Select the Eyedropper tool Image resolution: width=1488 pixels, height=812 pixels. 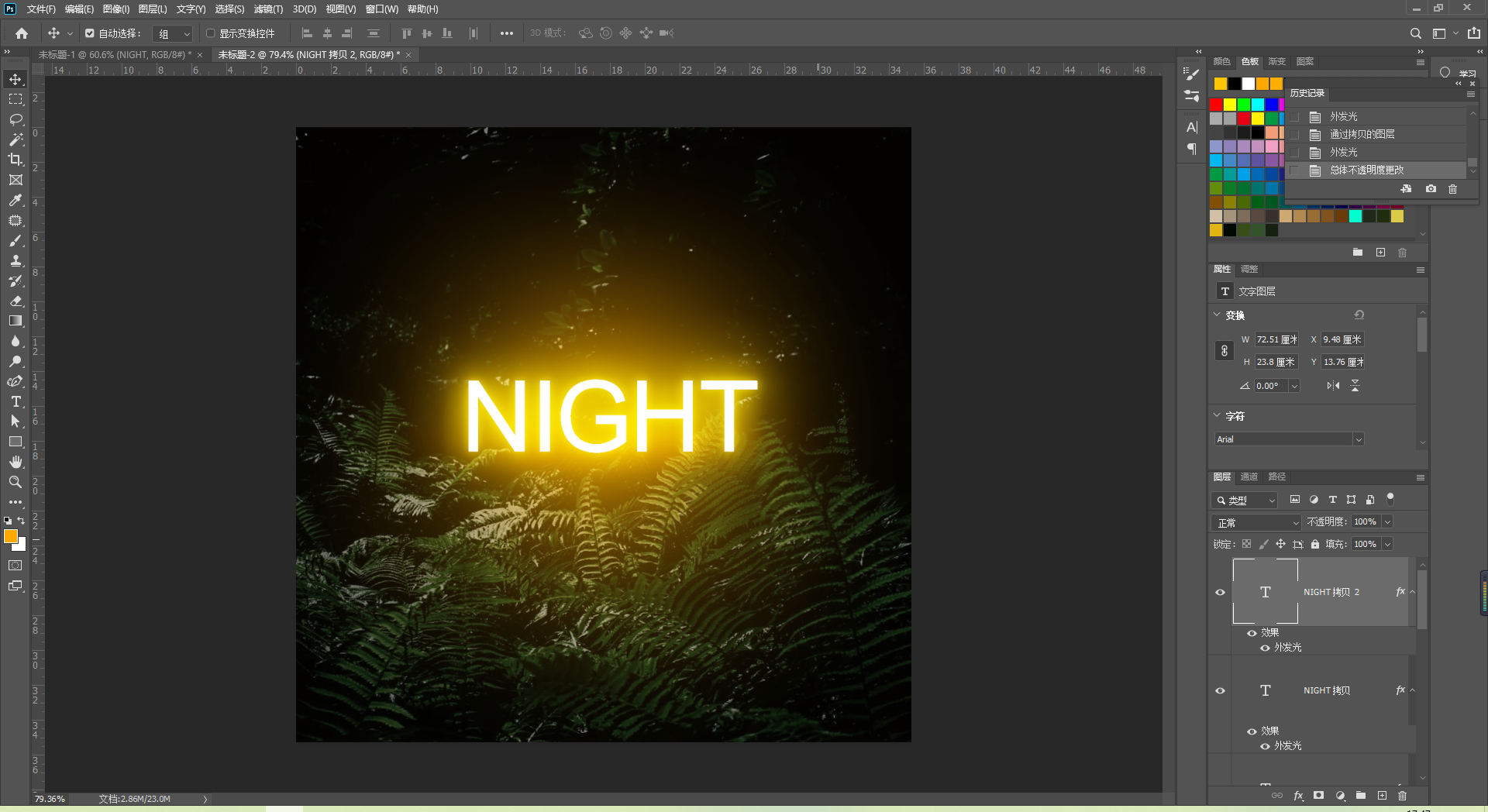click(15, 200)
